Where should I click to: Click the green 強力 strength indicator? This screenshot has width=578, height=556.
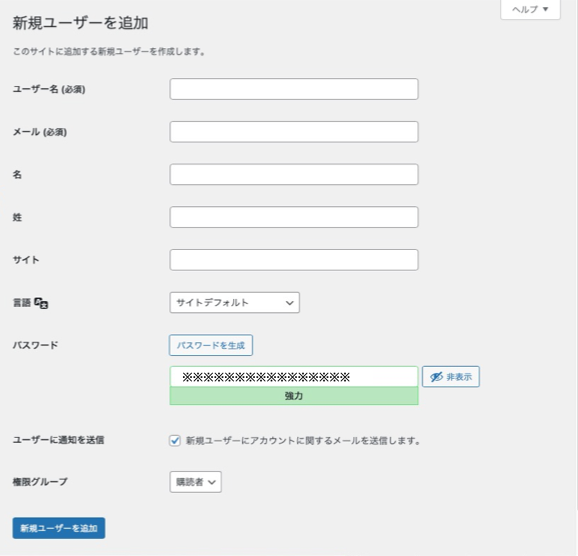[x=294, y=396]
